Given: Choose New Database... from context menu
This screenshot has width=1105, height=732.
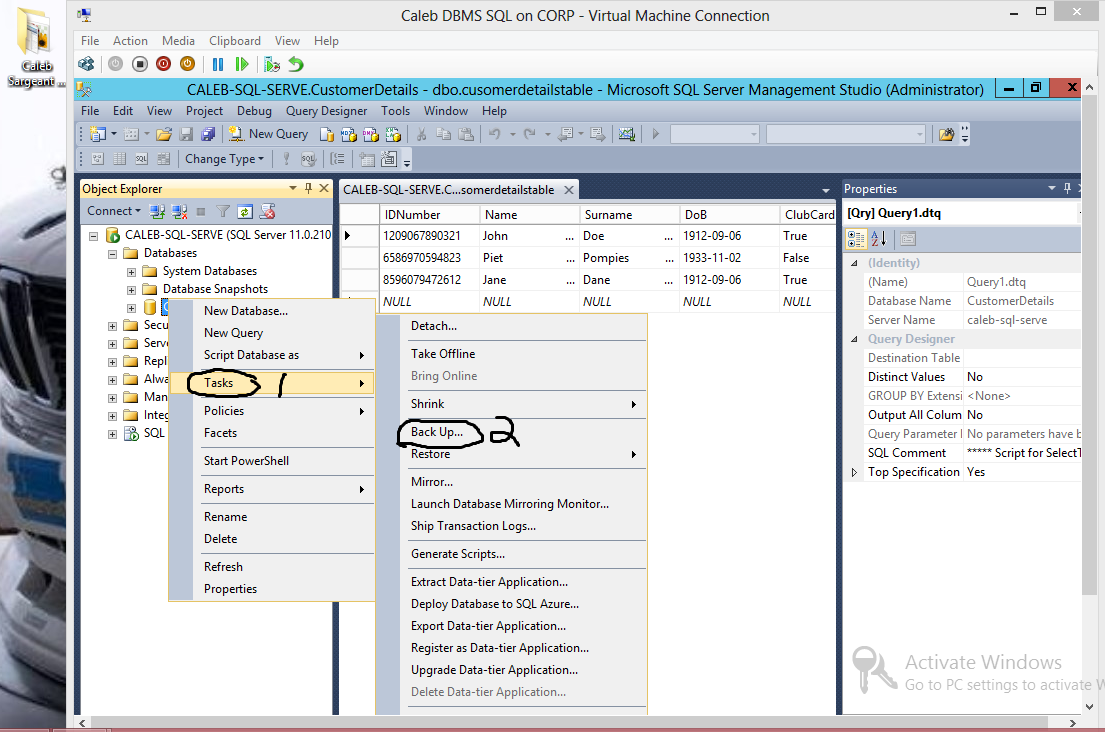Looking at the screenshot, I should (245, 311).
